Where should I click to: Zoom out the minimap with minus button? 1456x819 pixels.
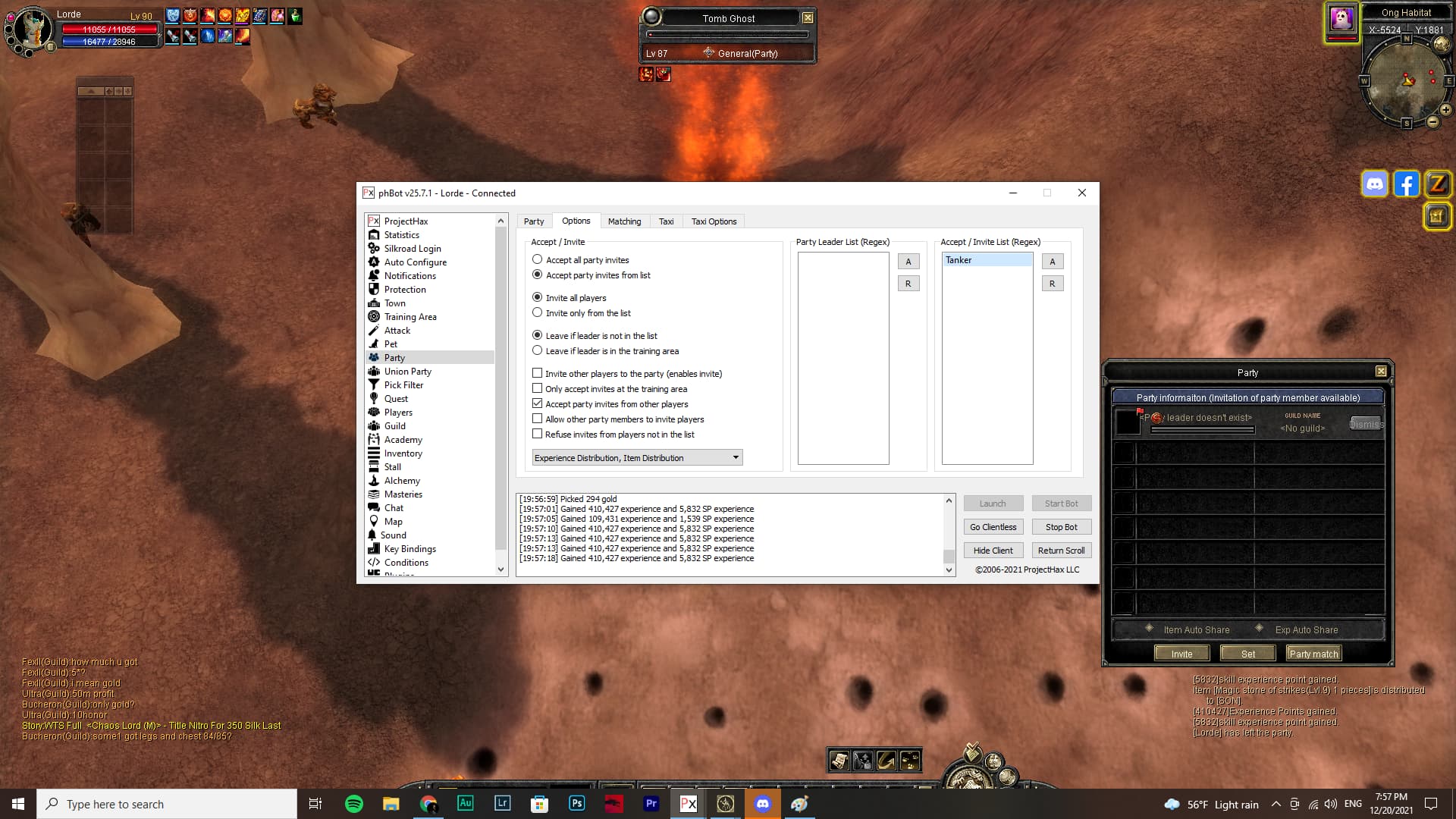tap(1432, 122)
